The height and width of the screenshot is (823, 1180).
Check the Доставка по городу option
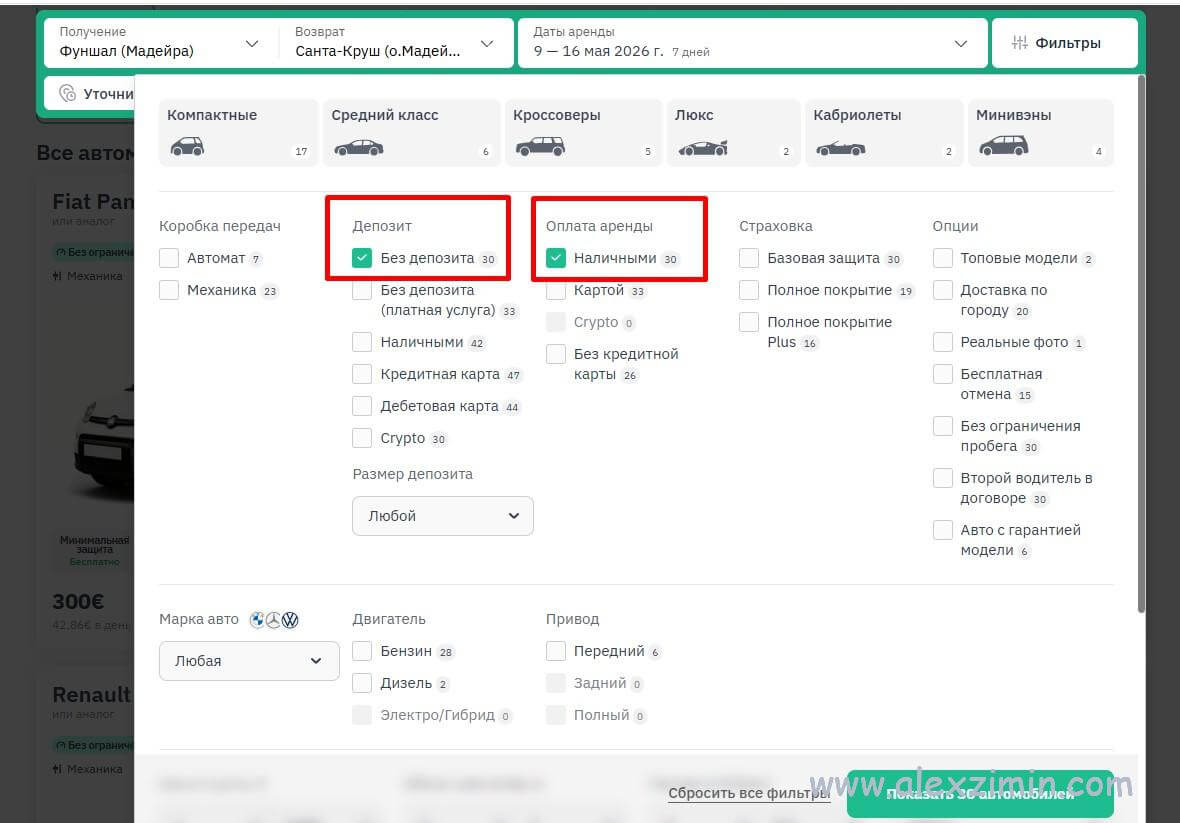tap(943, 290)
